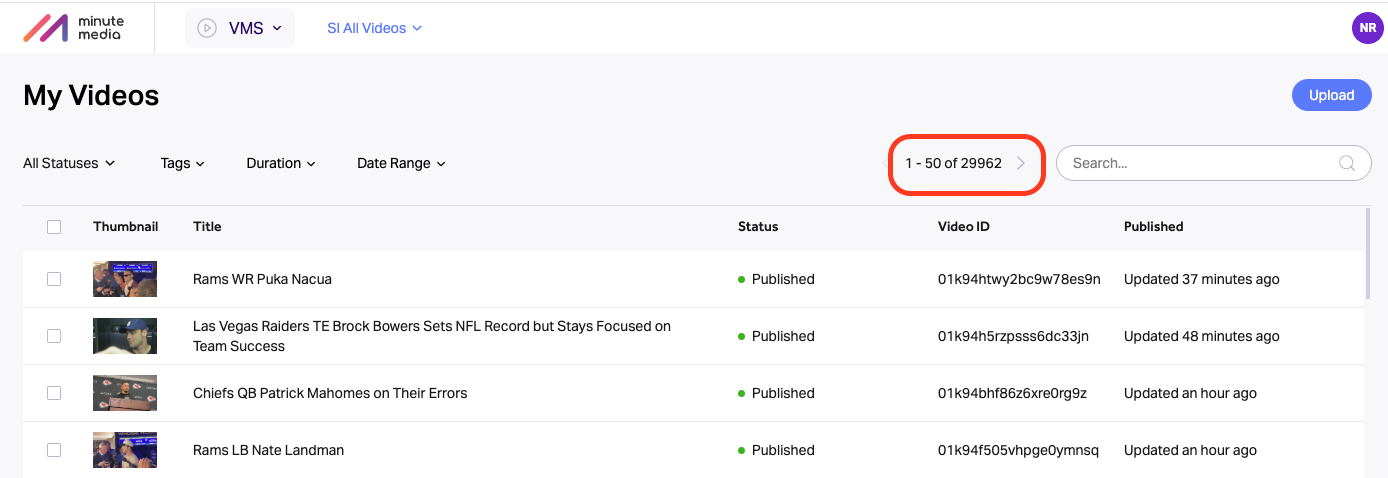
Task: Open the VMS product dropdown
Action: (x=240, y=28)
